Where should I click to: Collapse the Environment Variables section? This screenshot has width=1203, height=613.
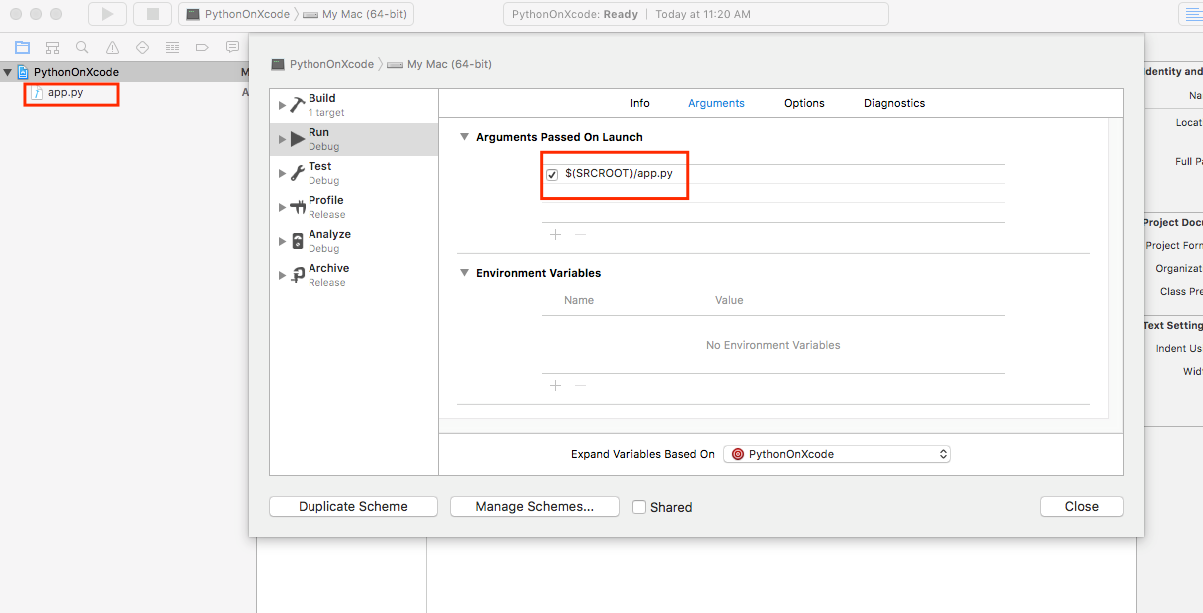(x=464, y=273)
